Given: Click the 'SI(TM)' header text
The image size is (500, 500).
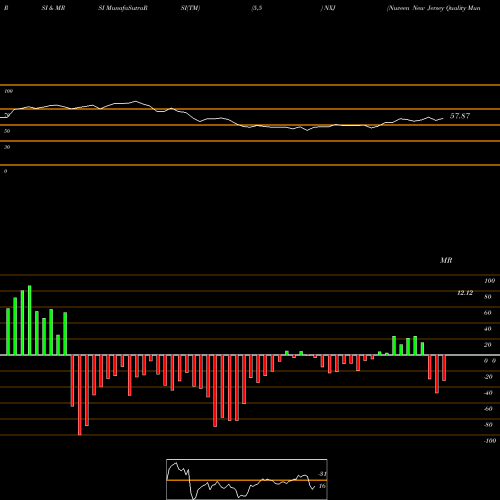Looking at the screenshot, I should click(x=190, y=8).
